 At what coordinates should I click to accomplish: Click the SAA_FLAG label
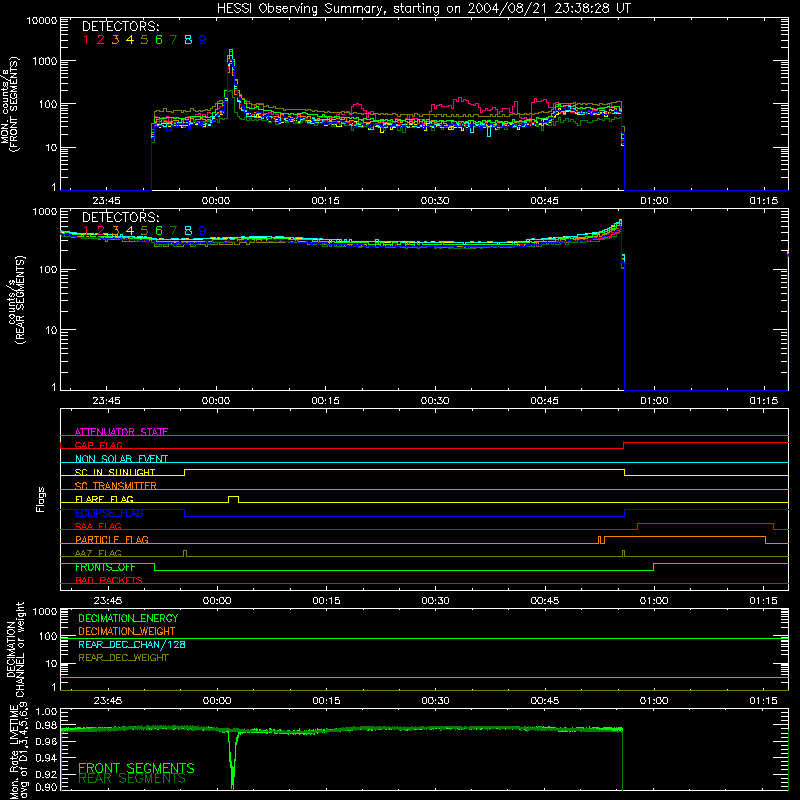(98, 526)
